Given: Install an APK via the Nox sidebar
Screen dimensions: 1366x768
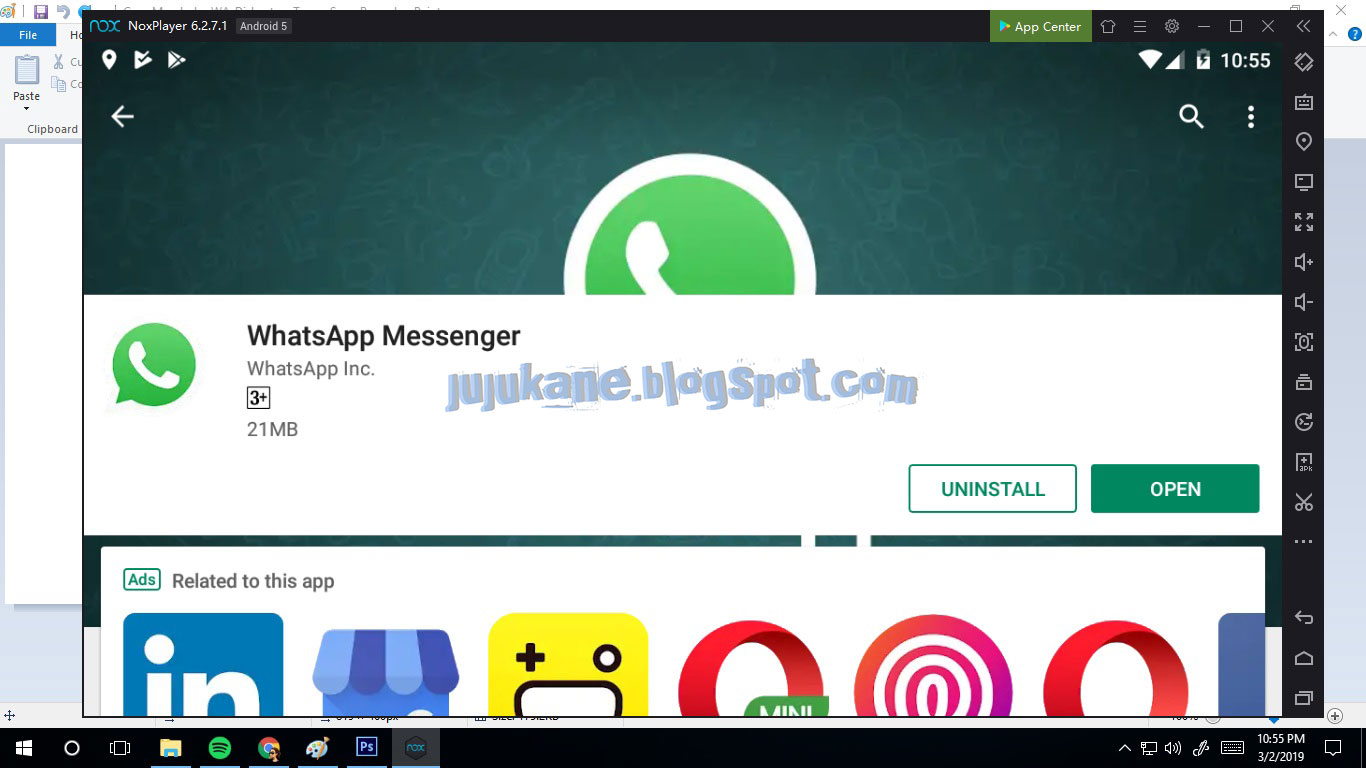Looking at the screenshot, I should click(x=1304, y=462).
